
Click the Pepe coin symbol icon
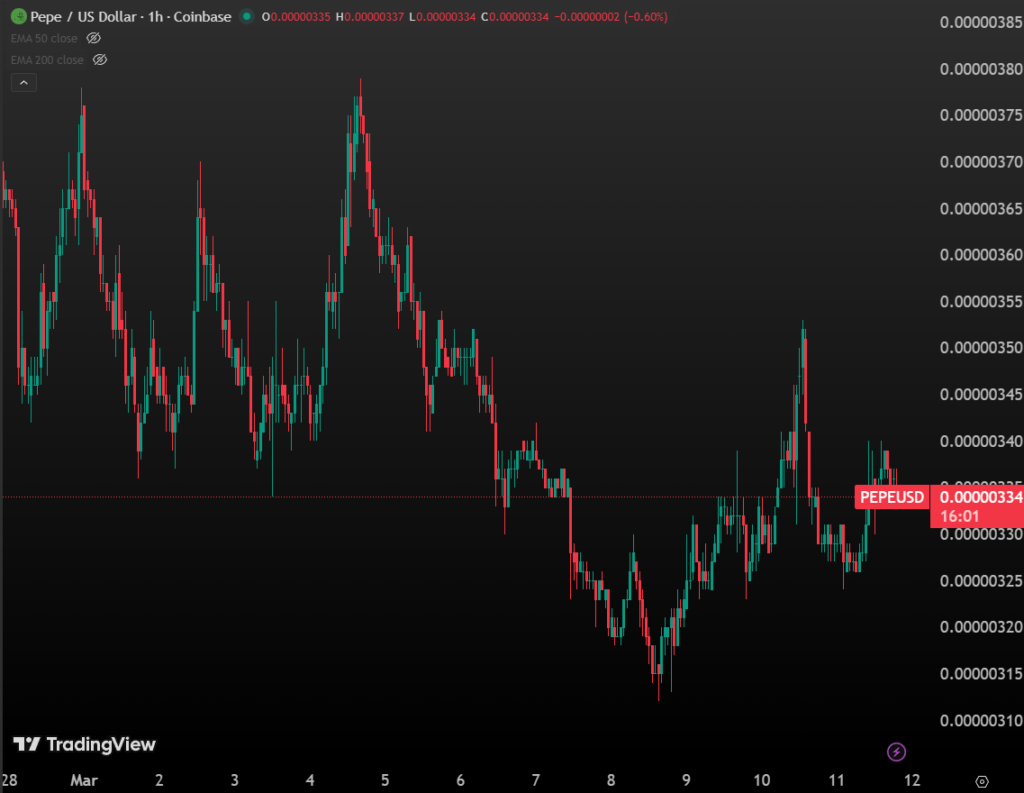(19, 17)
